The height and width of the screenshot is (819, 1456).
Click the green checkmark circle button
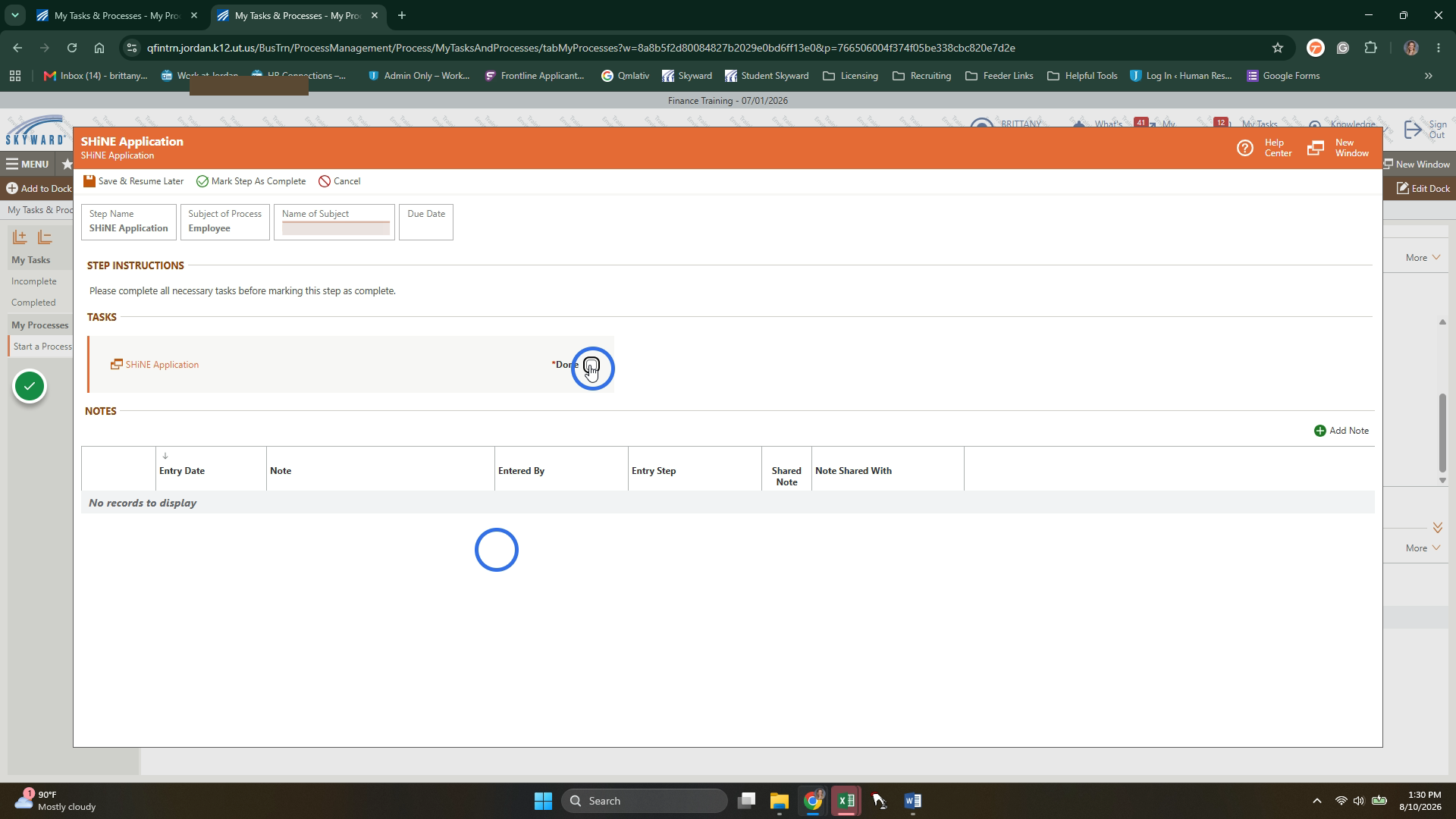click(x=30, y=387)
